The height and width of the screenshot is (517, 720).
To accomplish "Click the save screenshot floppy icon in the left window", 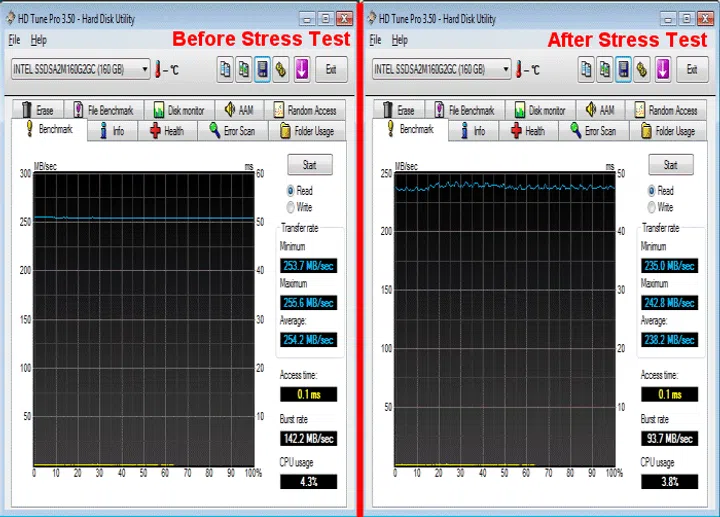I will click(x=262, y=69).
